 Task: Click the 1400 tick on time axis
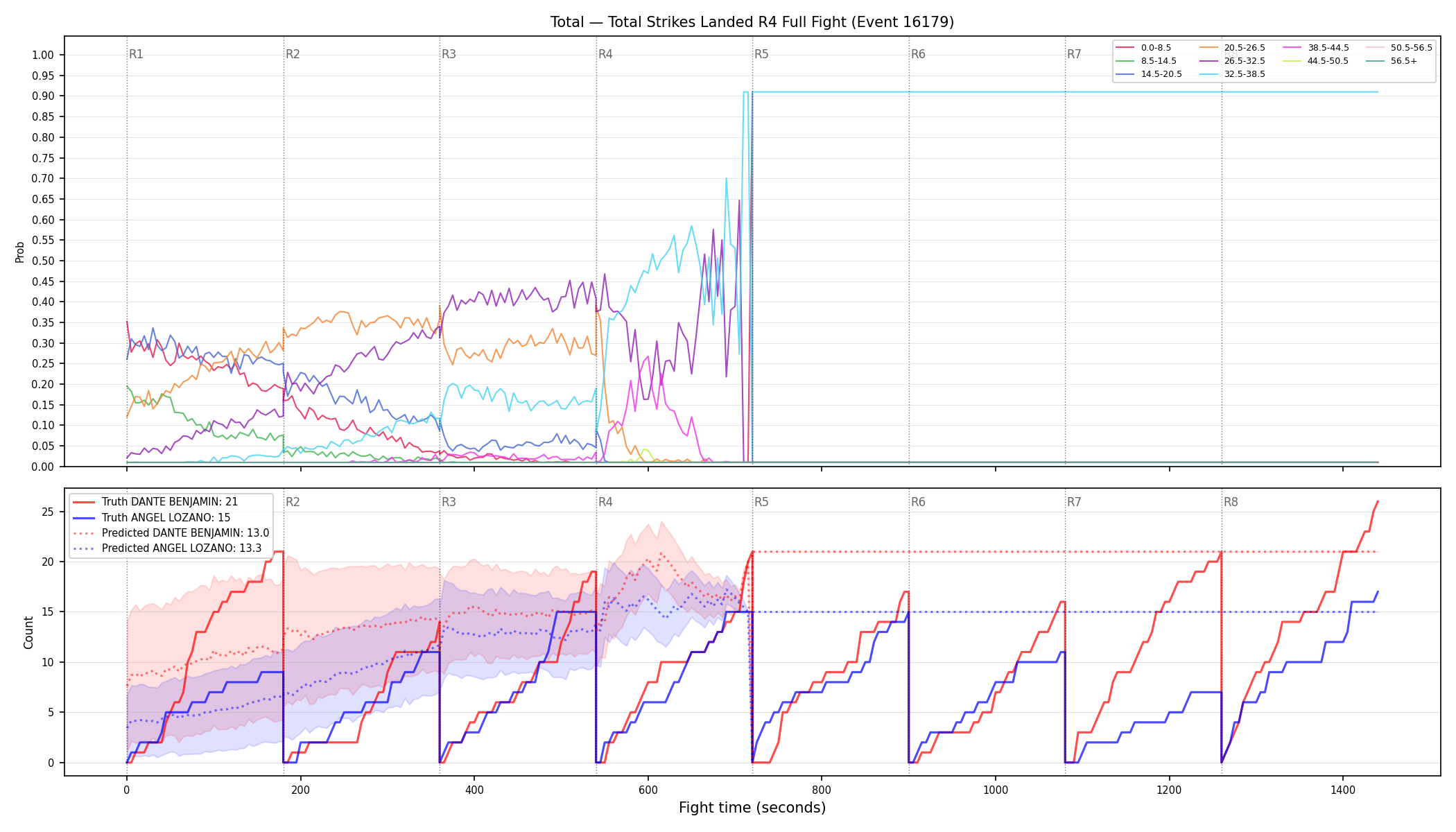point(1343,790)
